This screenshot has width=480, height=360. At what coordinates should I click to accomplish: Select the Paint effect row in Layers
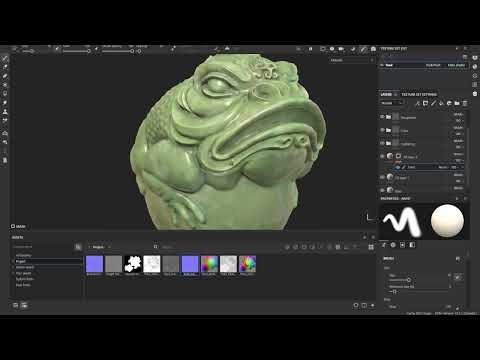[429, 167]
